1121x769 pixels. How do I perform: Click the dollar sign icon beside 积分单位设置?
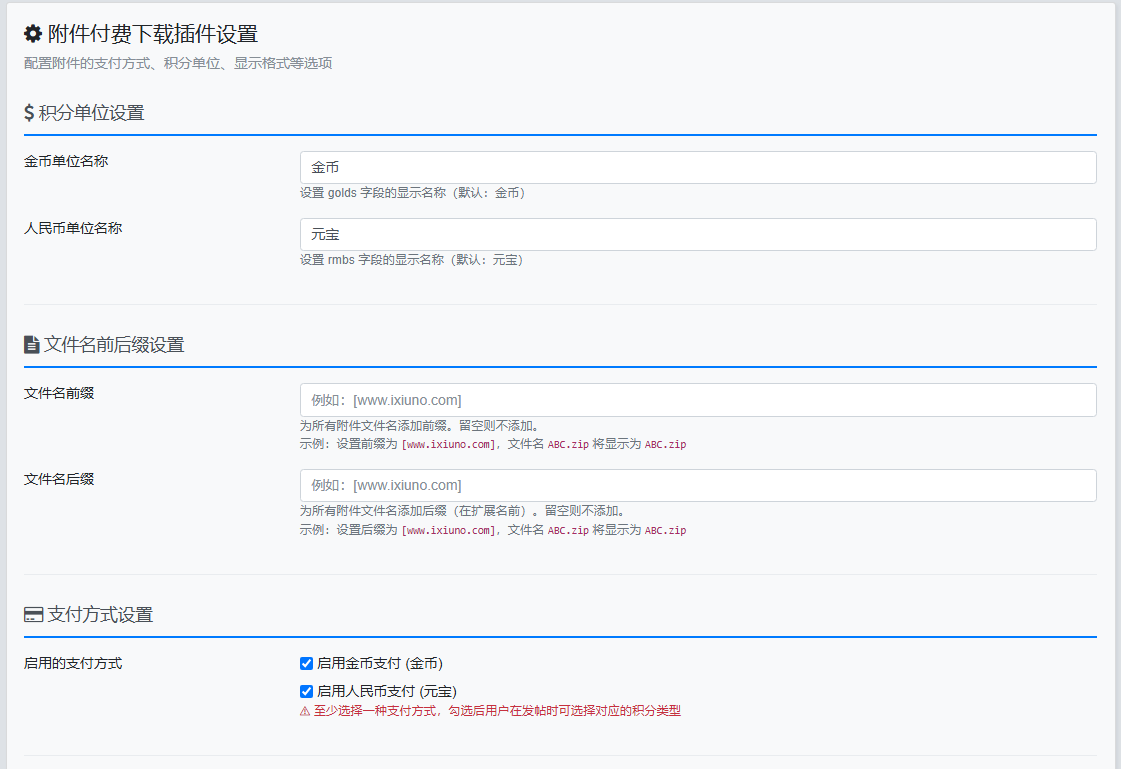tap(29, 113)
